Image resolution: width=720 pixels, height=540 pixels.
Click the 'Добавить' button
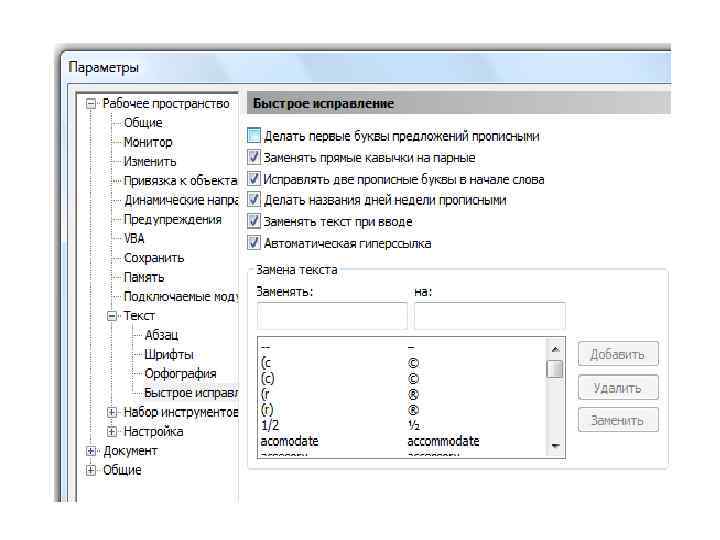[618, 354]
